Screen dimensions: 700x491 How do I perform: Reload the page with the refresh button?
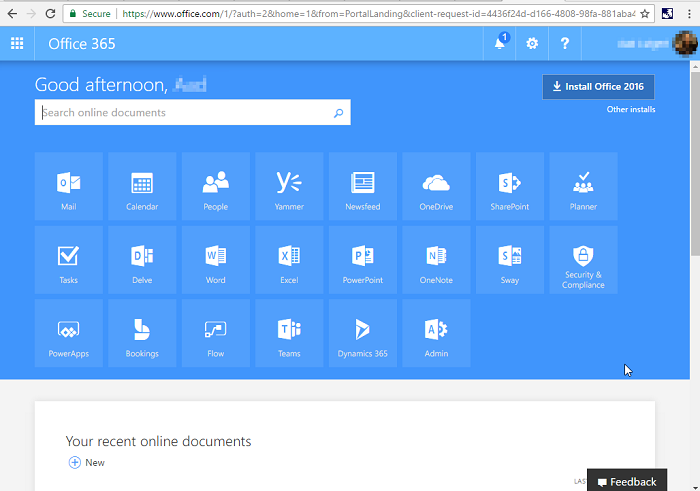pos(50,14)
